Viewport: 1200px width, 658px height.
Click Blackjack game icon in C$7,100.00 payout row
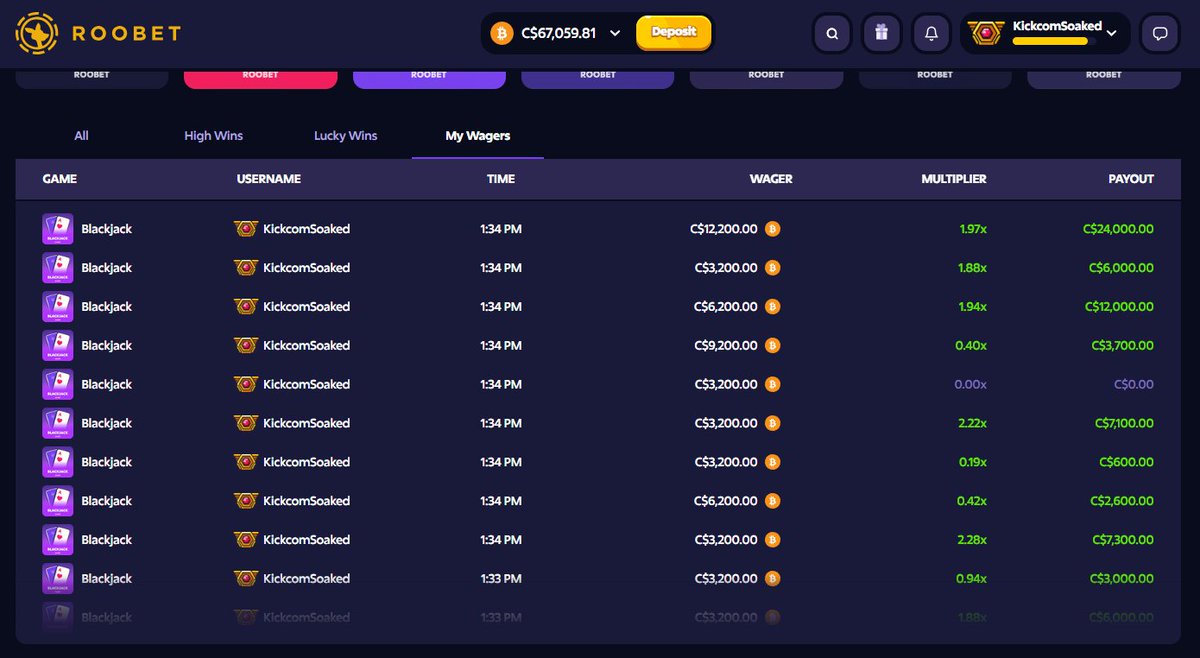(57, 424)
